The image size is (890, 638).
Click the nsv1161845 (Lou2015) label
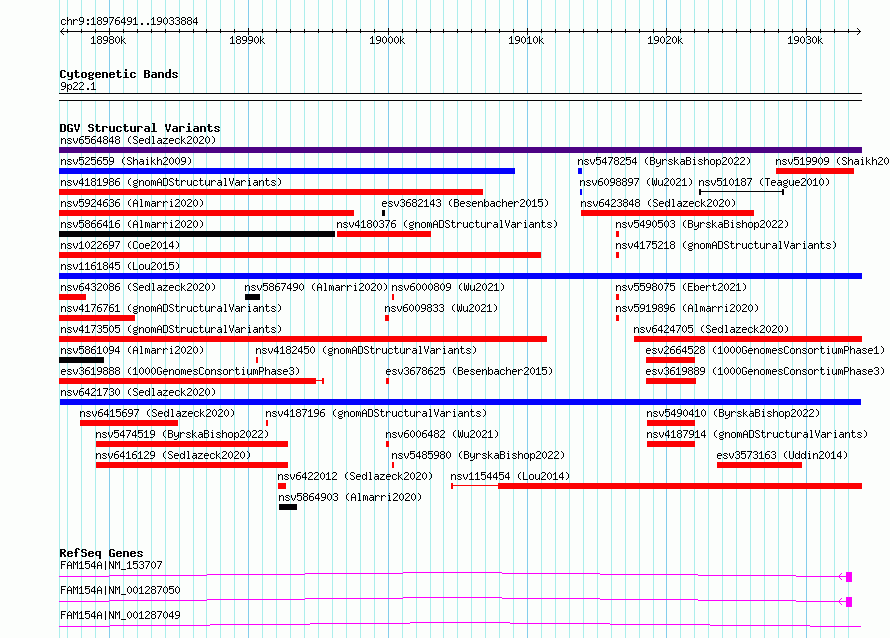click(120, 266)
